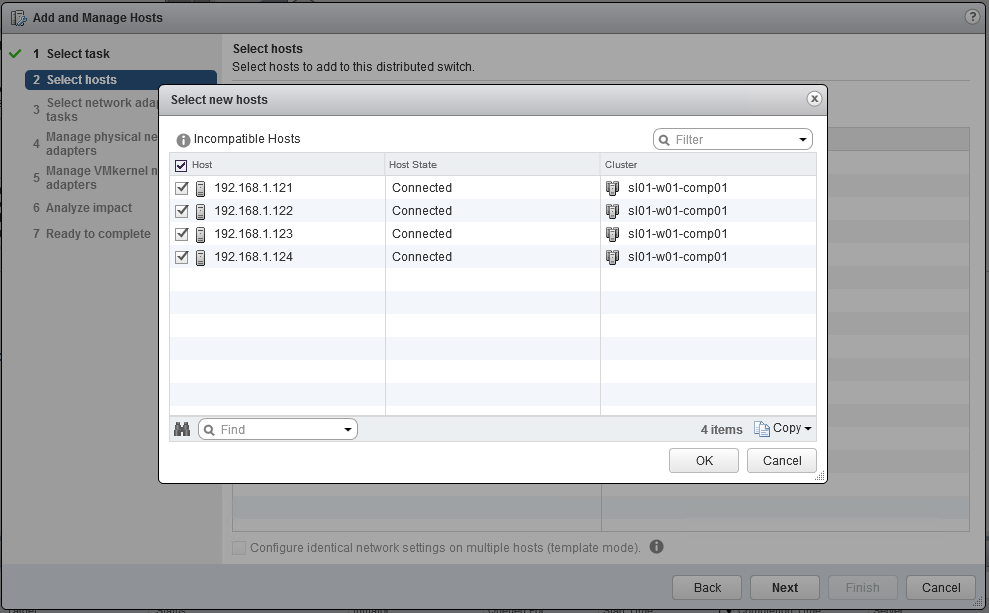Open the Filter dropdown arrow
989x613 pixels.
[x=802, y=139]
